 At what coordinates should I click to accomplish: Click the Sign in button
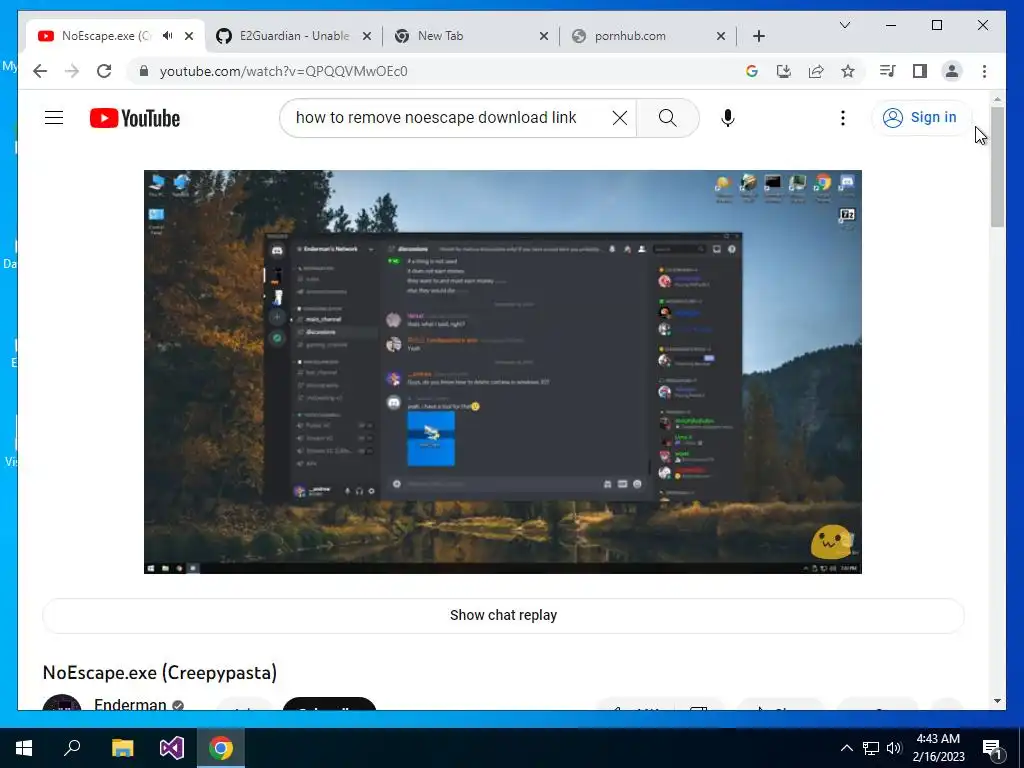point(920,118)
